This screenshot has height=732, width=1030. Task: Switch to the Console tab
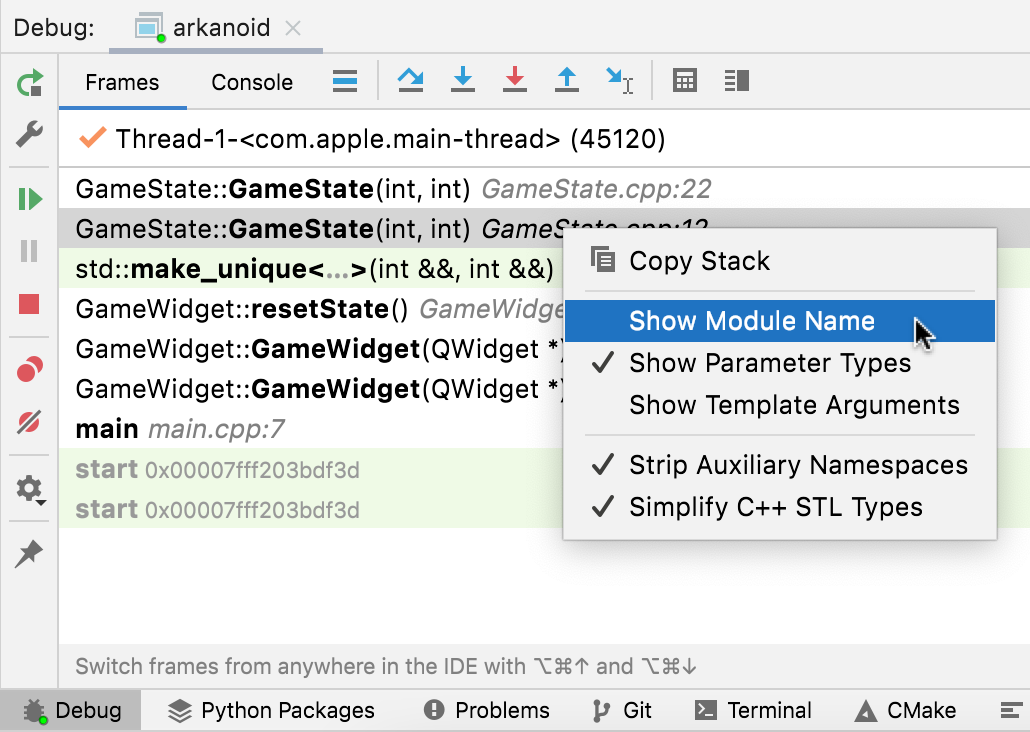pyautogui.click(x=251, y=83)
